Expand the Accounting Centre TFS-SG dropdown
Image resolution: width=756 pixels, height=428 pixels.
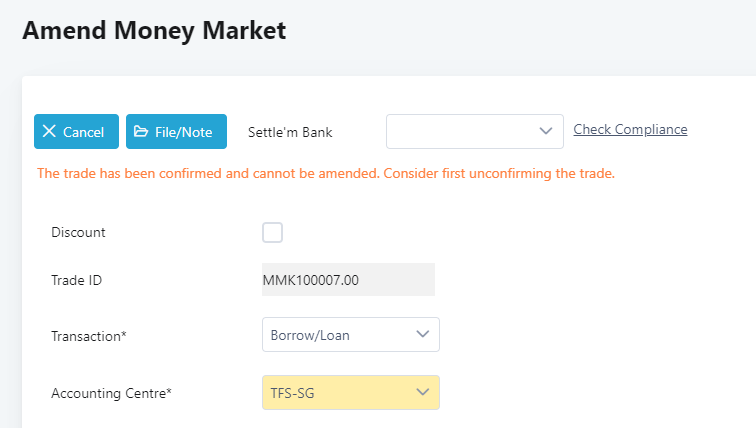[x=350, y=392]
